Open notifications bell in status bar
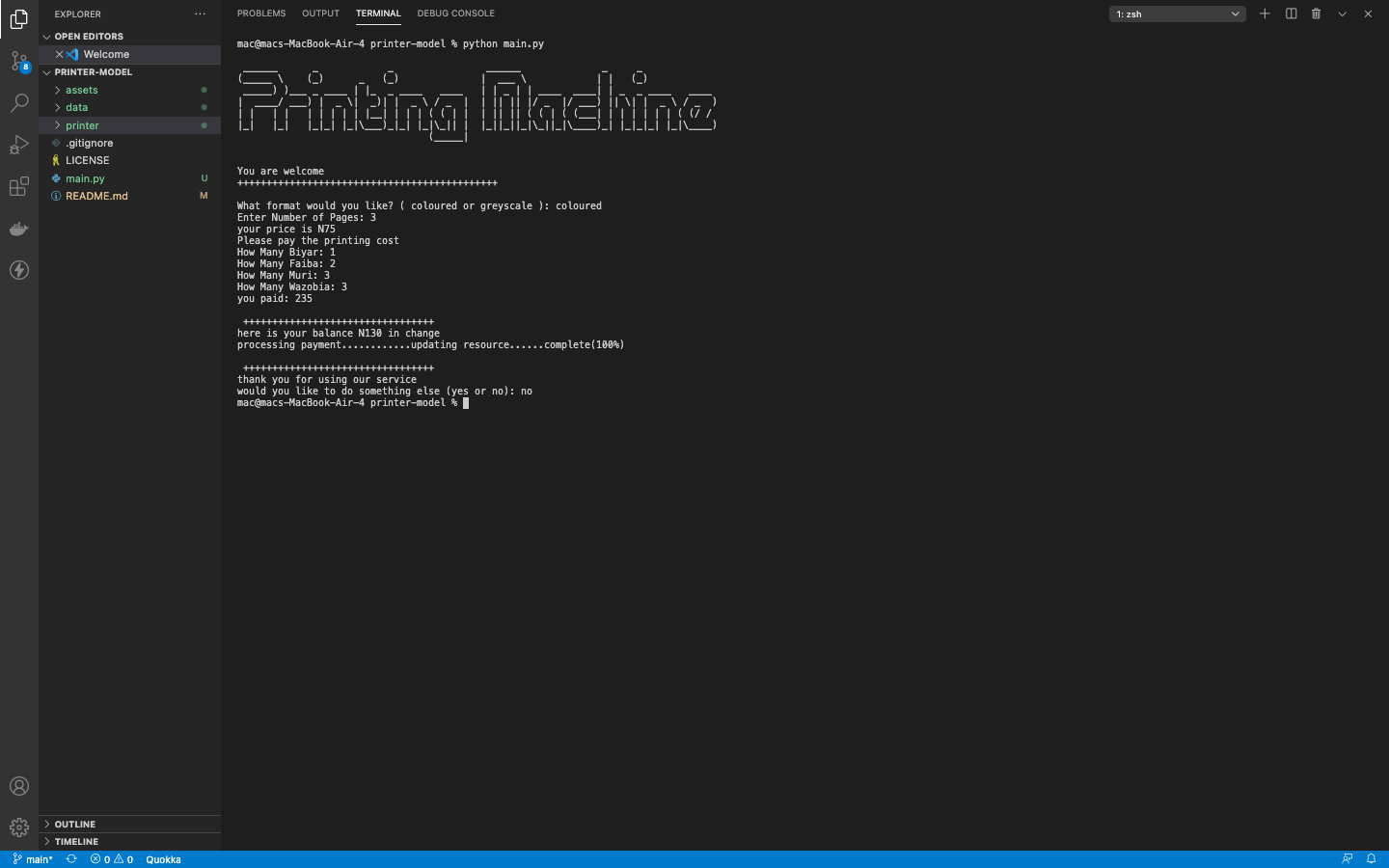Image resolution: width=1389 pixels, height=868 pixels. (1371, 859)
